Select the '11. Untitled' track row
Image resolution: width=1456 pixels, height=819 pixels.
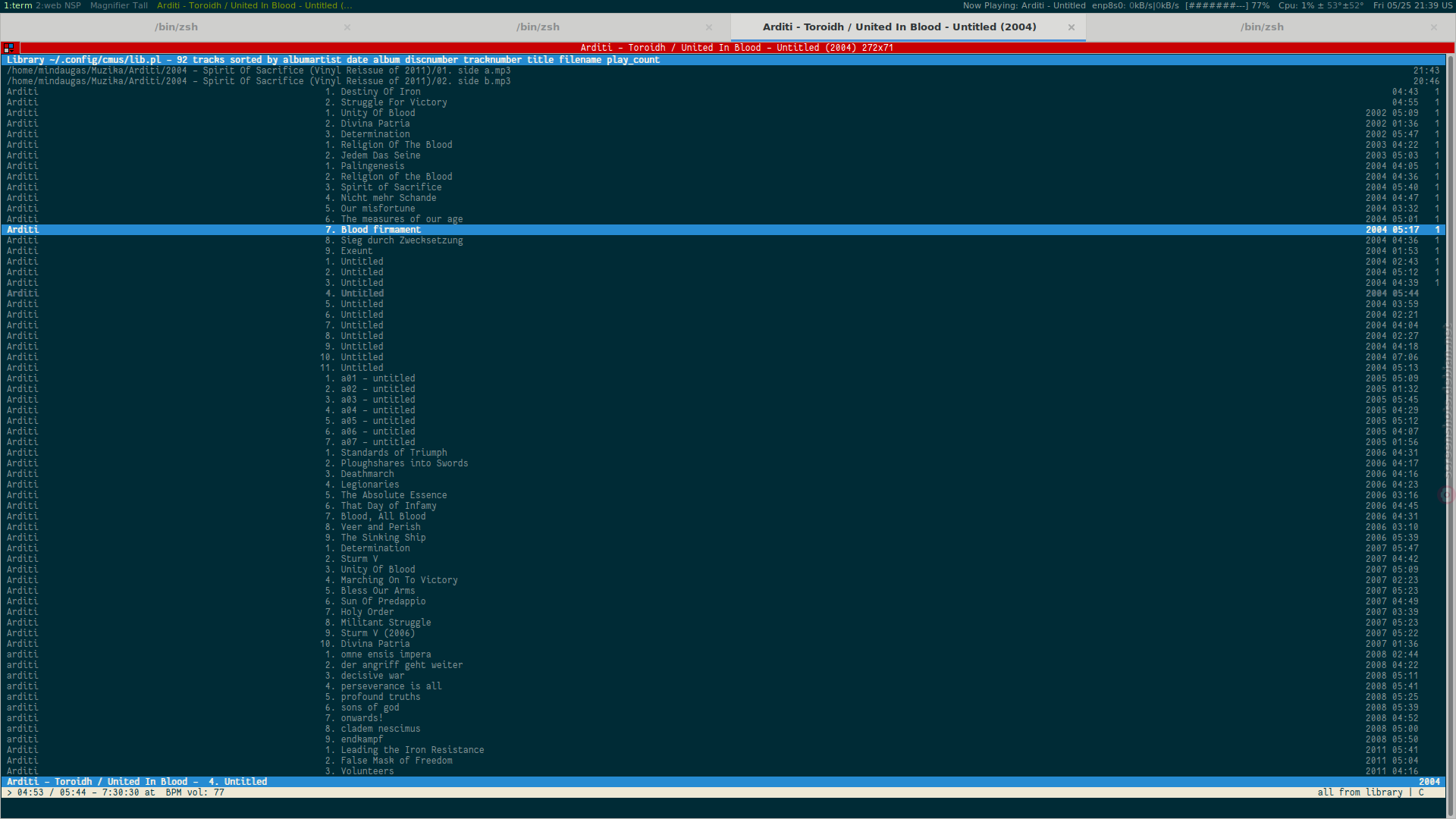click(723, 368)
